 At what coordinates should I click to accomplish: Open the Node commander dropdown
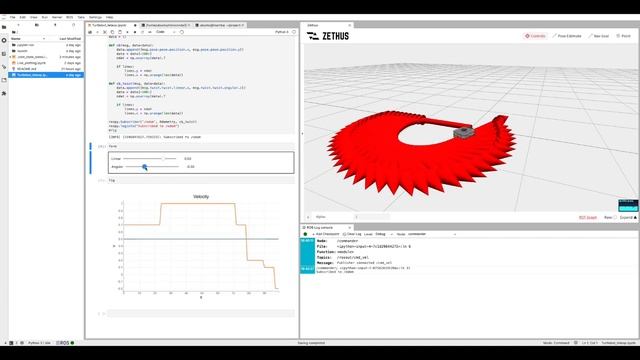click(x=432, y=234)
